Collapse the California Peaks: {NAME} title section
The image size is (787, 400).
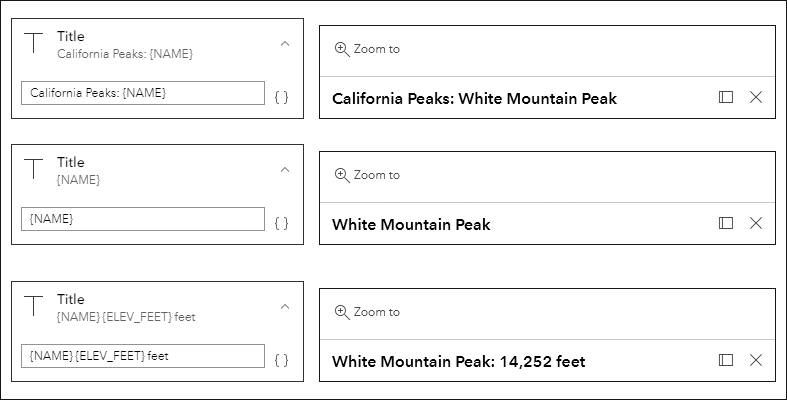click(x=285, y=44)
